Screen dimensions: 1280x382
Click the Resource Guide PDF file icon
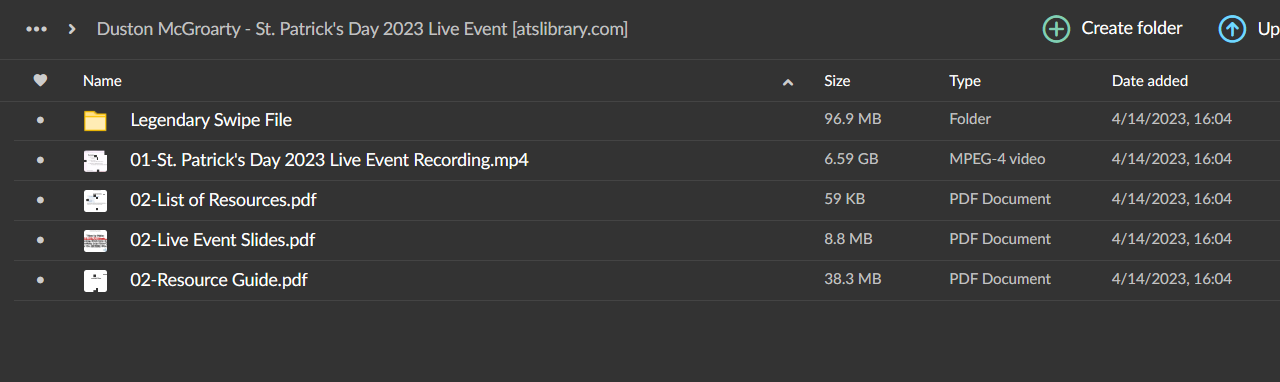click(95, 281)
